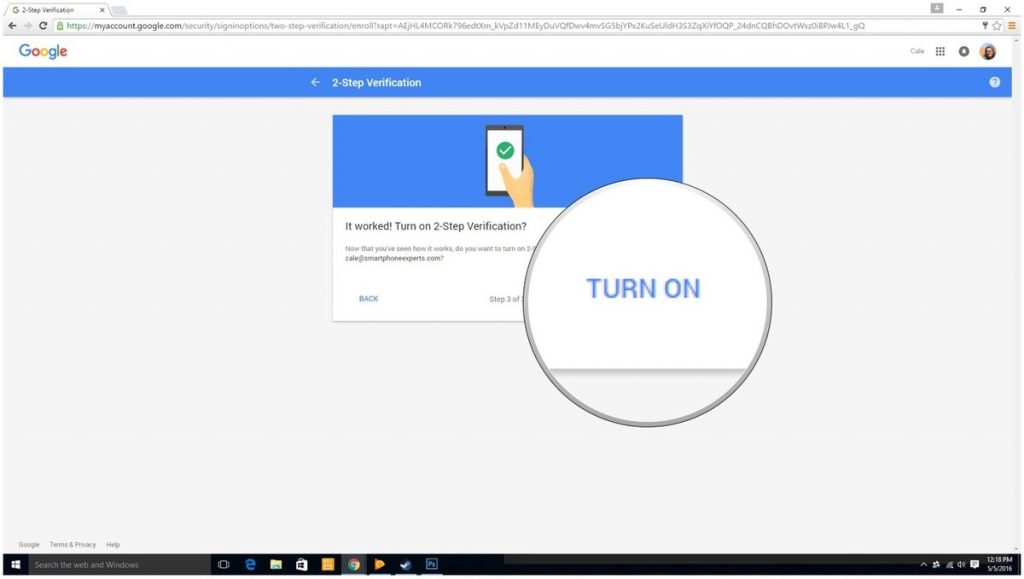Close the 2-Step Verification tab
1024x579 pixels.
click(x=102, y=10)
